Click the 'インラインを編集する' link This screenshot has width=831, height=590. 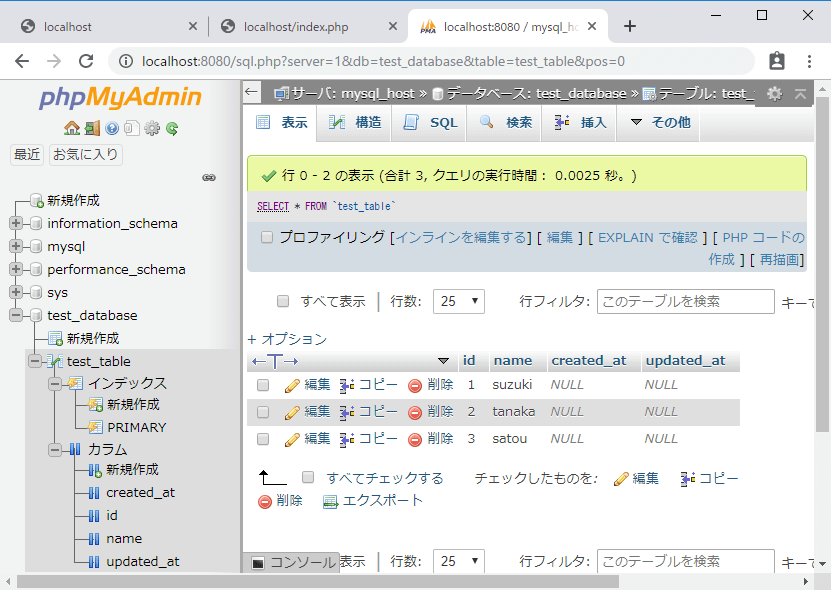[461, 237]
